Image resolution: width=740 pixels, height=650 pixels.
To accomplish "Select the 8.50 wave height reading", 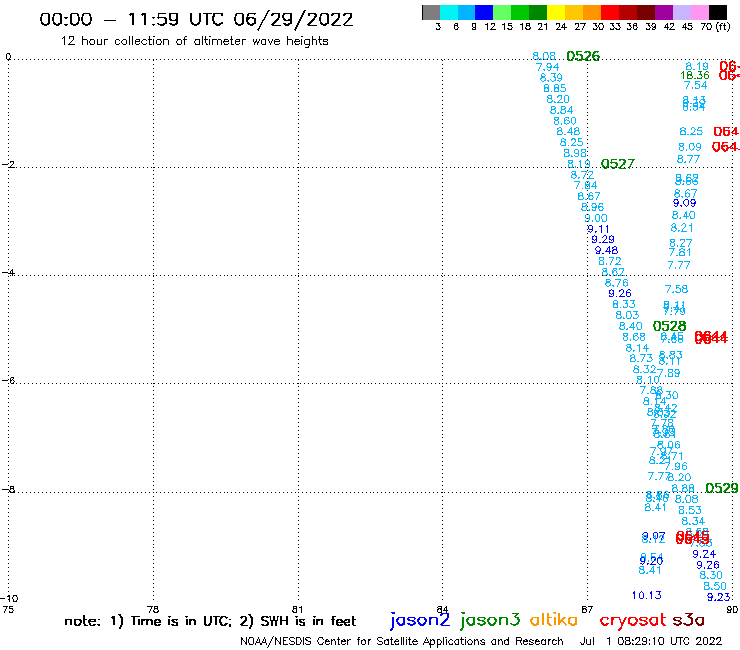I will click(x=715, y=586).
